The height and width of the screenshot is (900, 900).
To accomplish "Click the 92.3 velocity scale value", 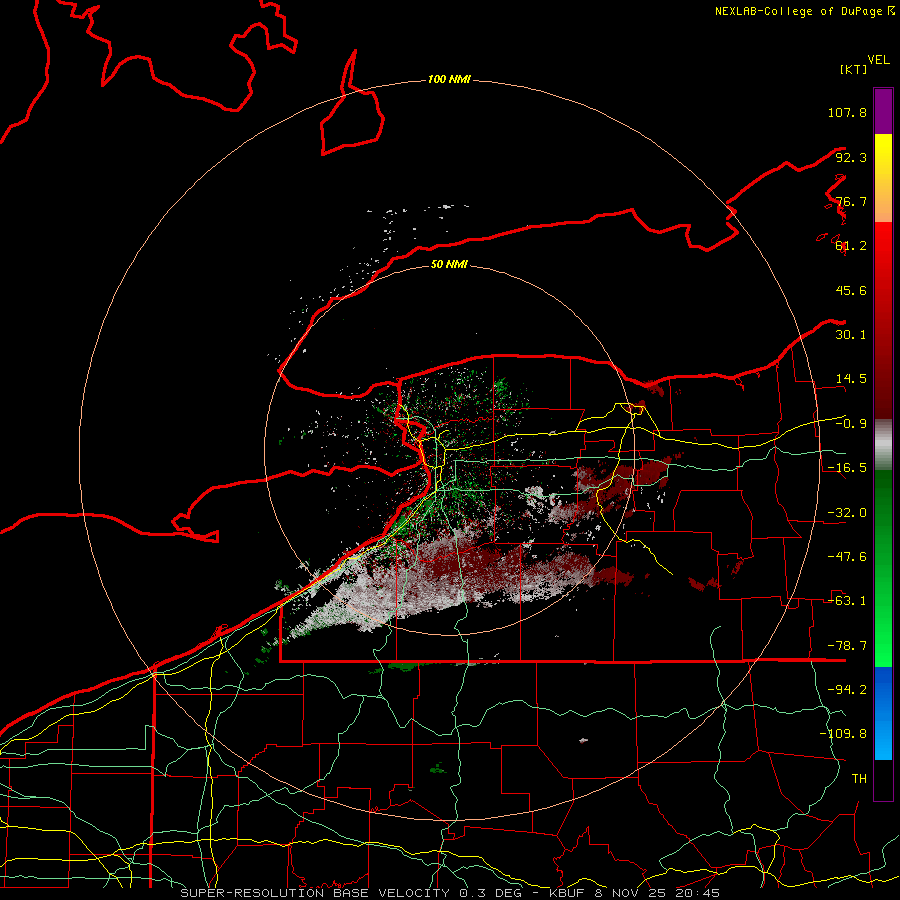I will (851, 157).
